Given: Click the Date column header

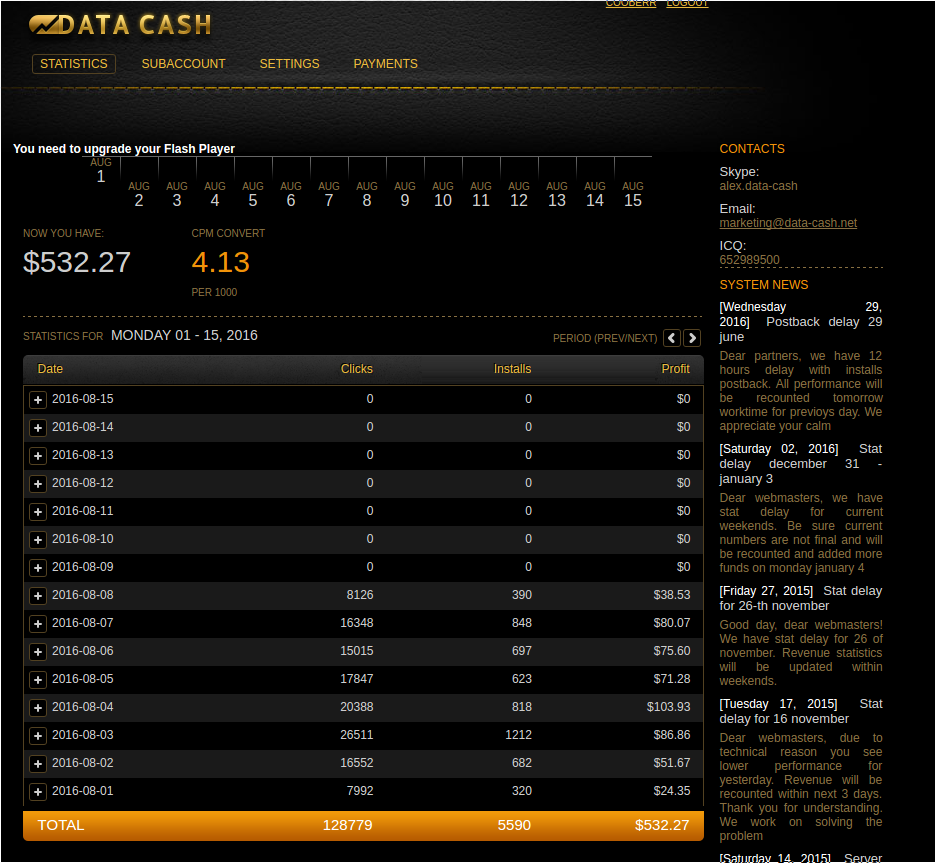Looking at the screenshot, I should tap(50, 369).
